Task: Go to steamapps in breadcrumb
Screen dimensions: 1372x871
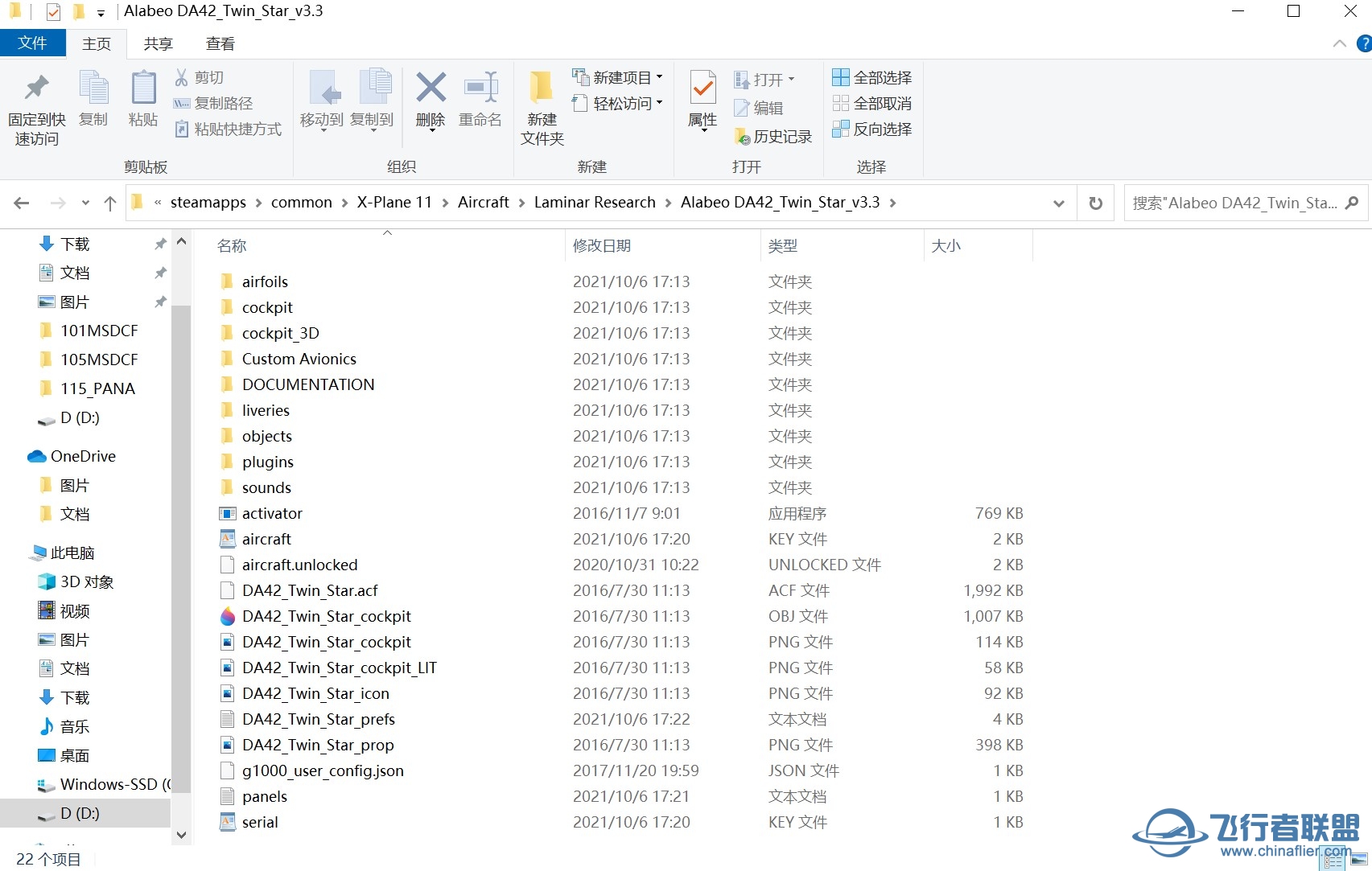Action: [208, 203]
